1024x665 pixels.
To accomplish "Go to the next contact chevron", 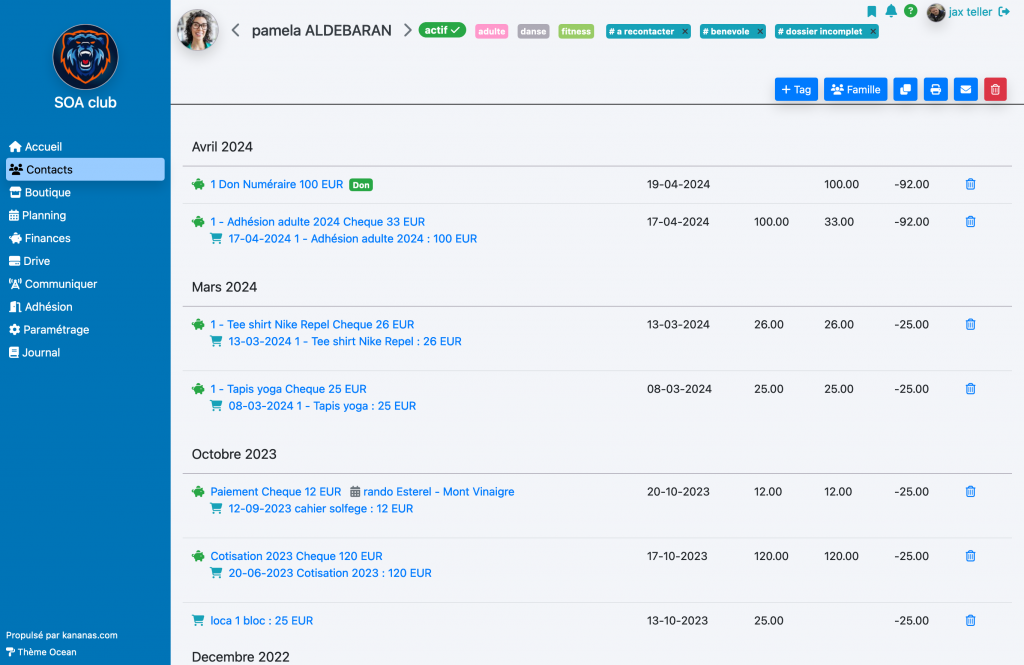I will pyautogui.click(x=407, y=30).
